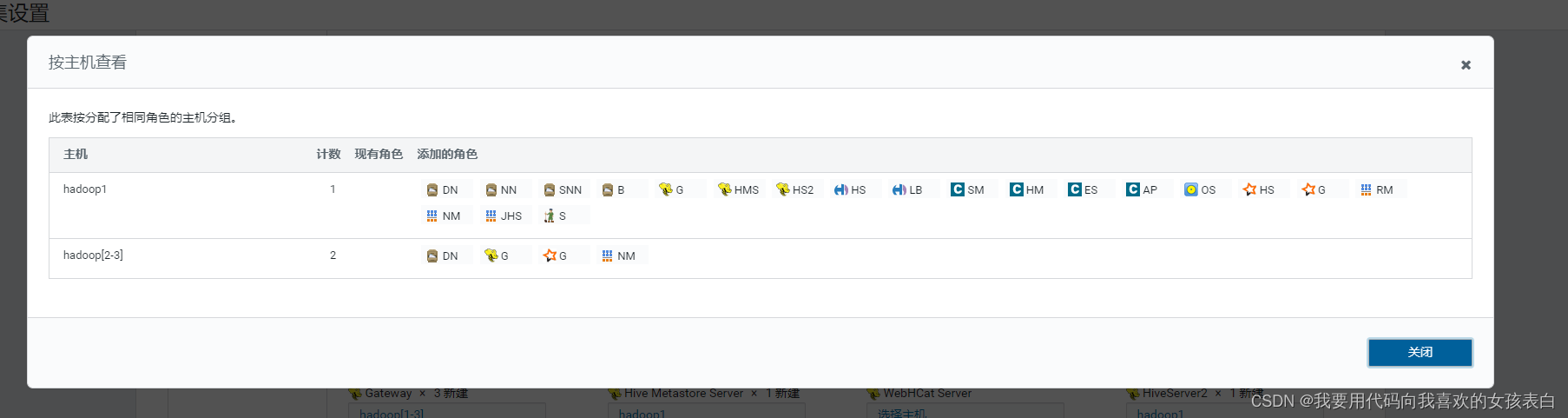Click the count value 1 for hadoop1
The image size is (1568, 418).
tap(333, 189)
